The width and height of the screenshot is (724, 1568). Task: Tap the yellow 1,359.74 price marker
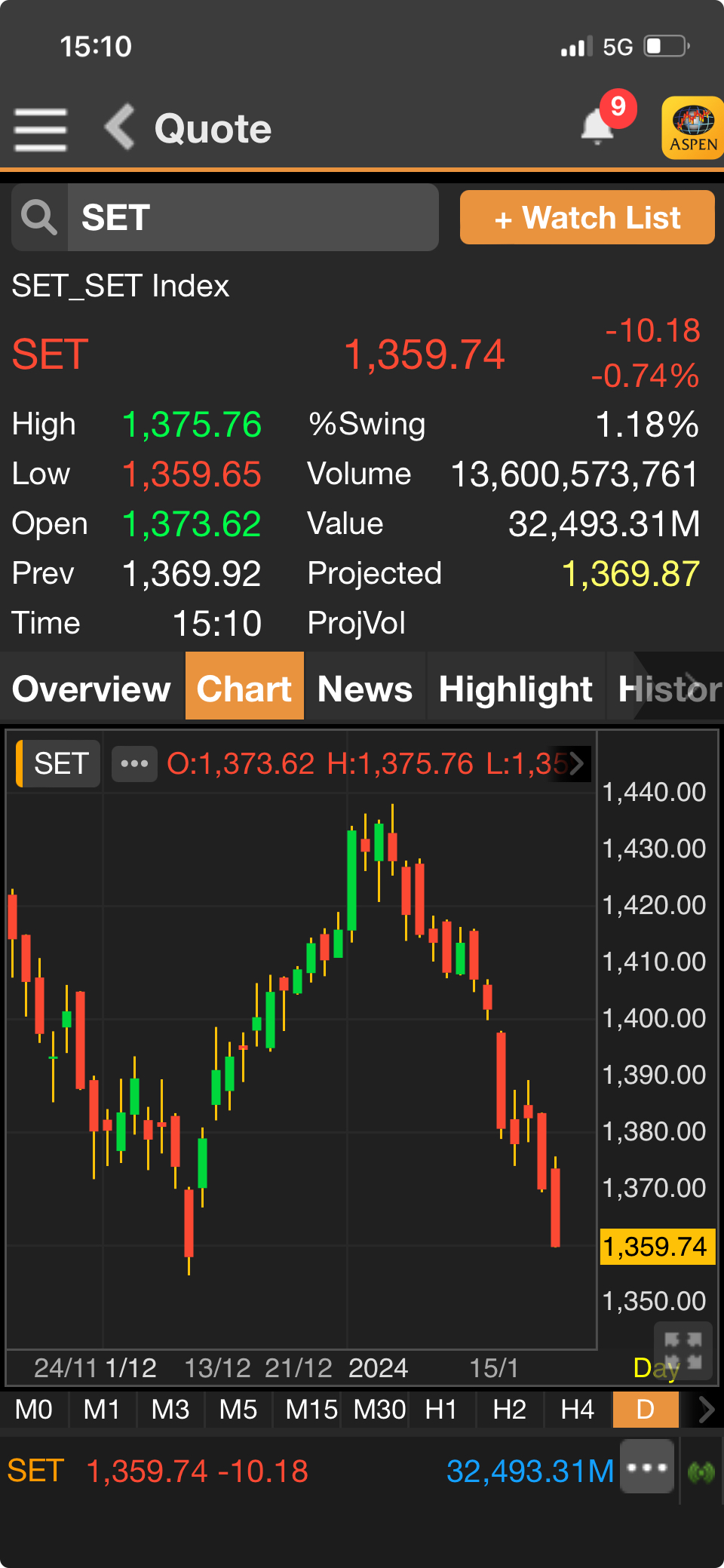tap(656, 1246)
